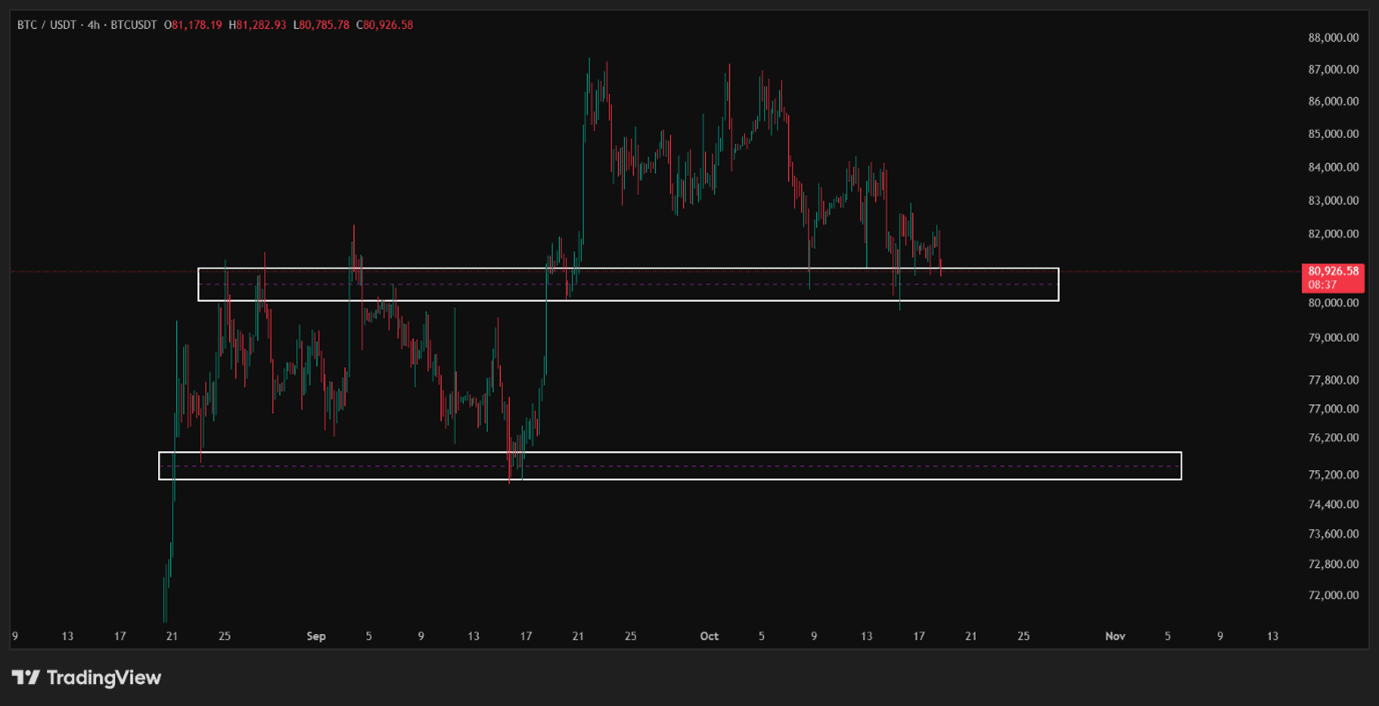1379x706 pixels.
Task: Click the 83,000.00 price axis label
Action: click(x=1333, y=201)
